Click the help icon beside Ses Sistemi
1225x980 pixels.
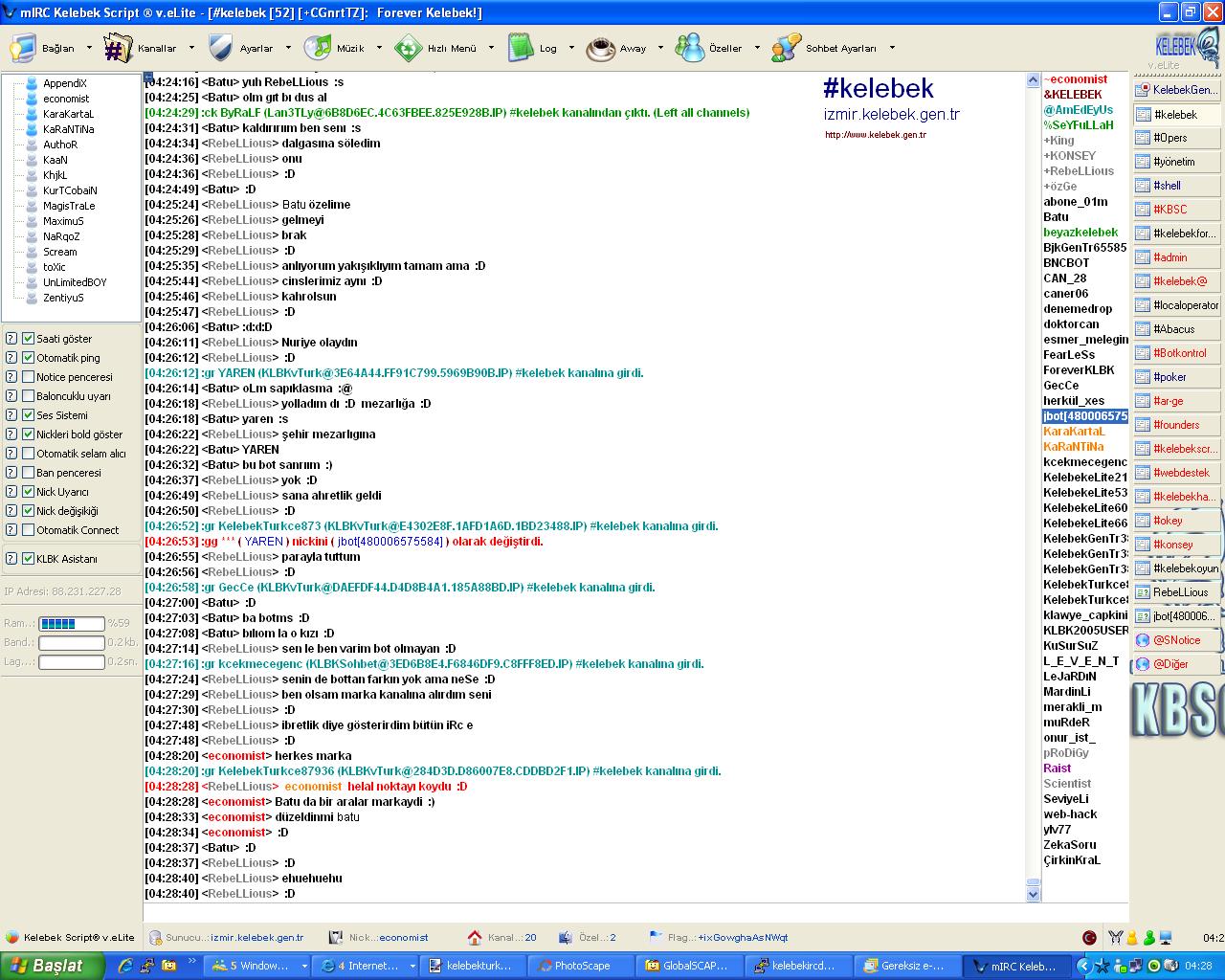11,415
